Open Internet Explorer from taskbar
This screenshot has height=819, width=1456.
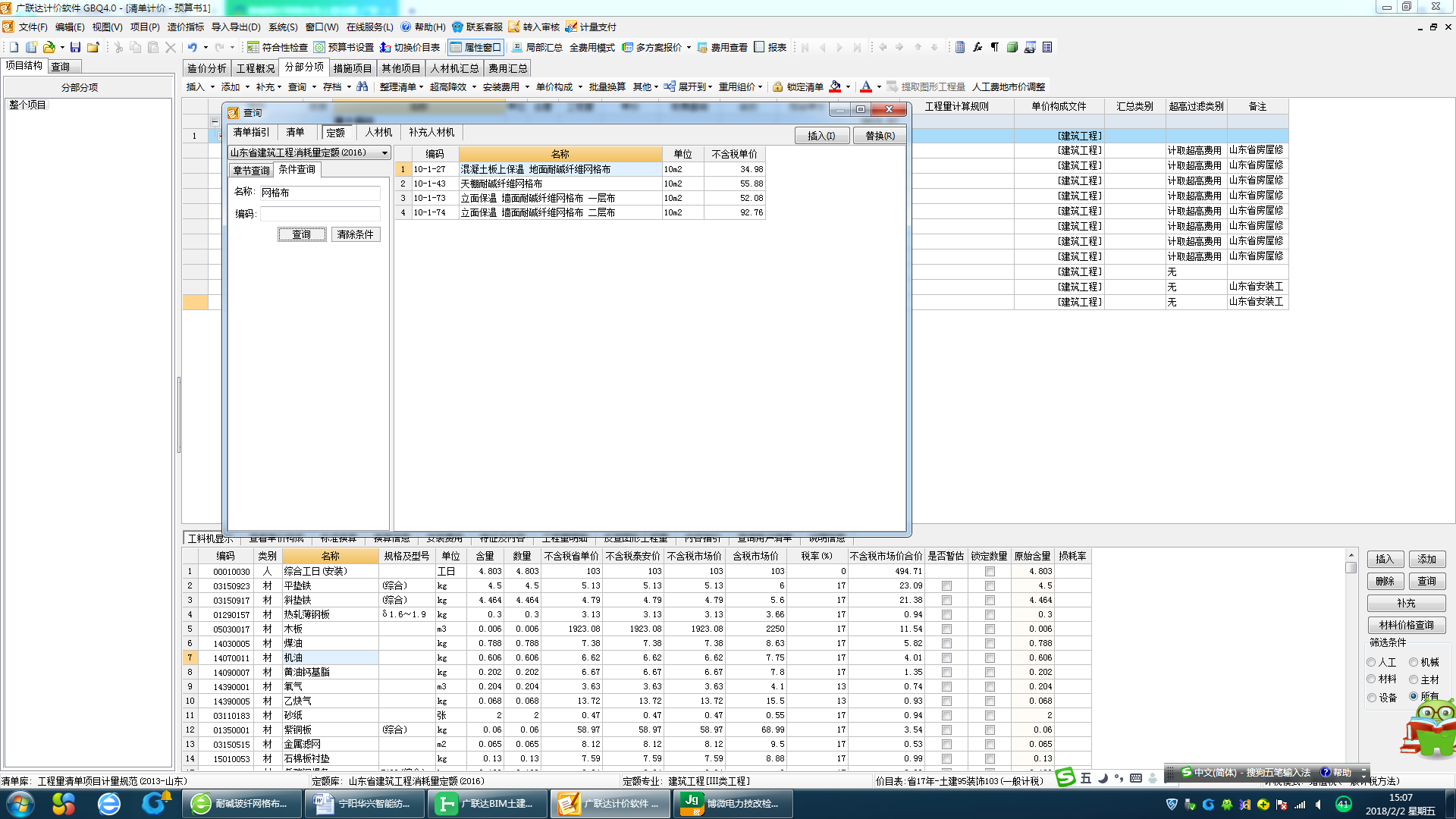coord(109,804)
